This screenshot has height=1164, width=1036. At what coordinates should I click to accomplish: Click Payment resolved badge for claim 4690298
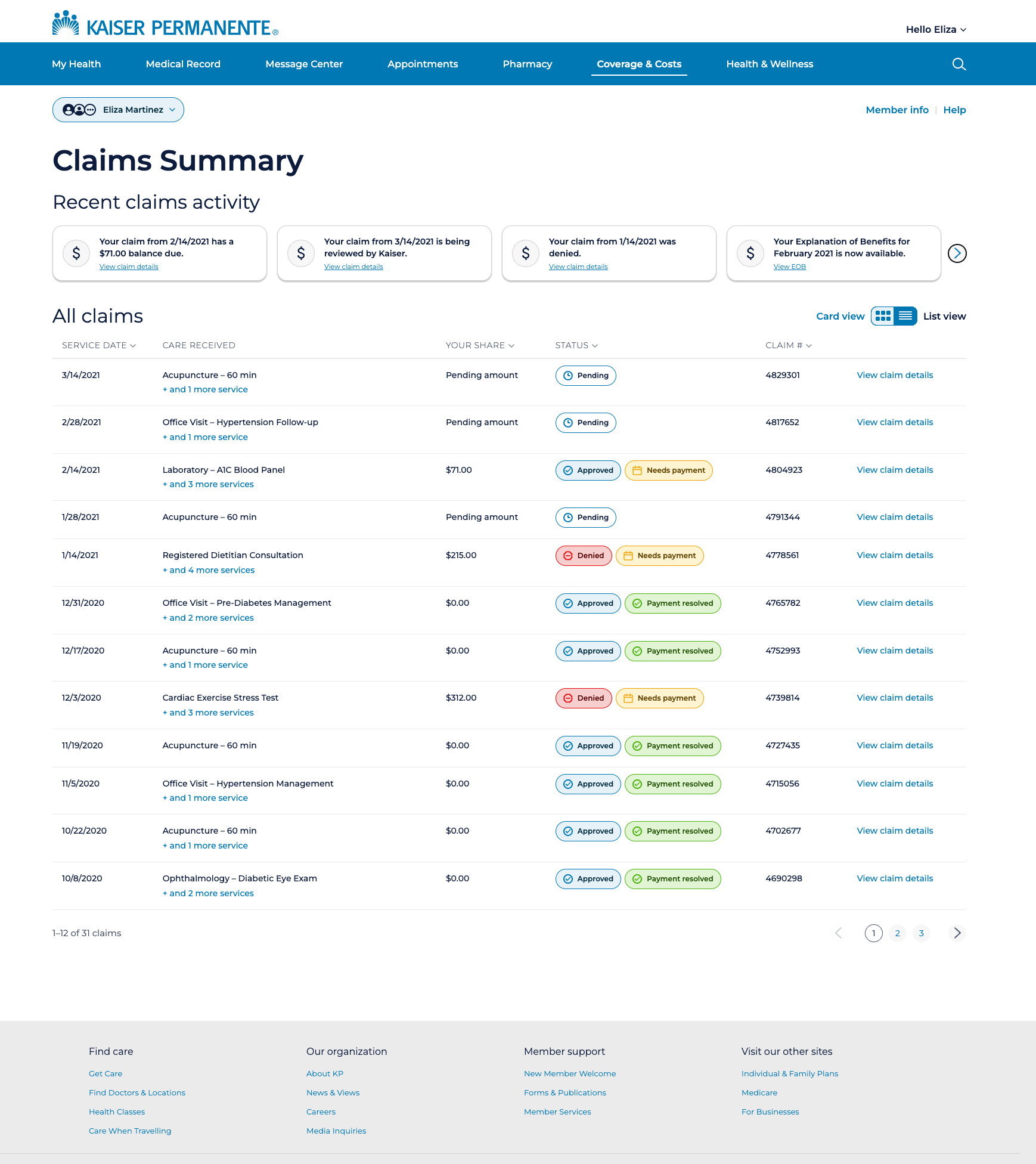672,879
